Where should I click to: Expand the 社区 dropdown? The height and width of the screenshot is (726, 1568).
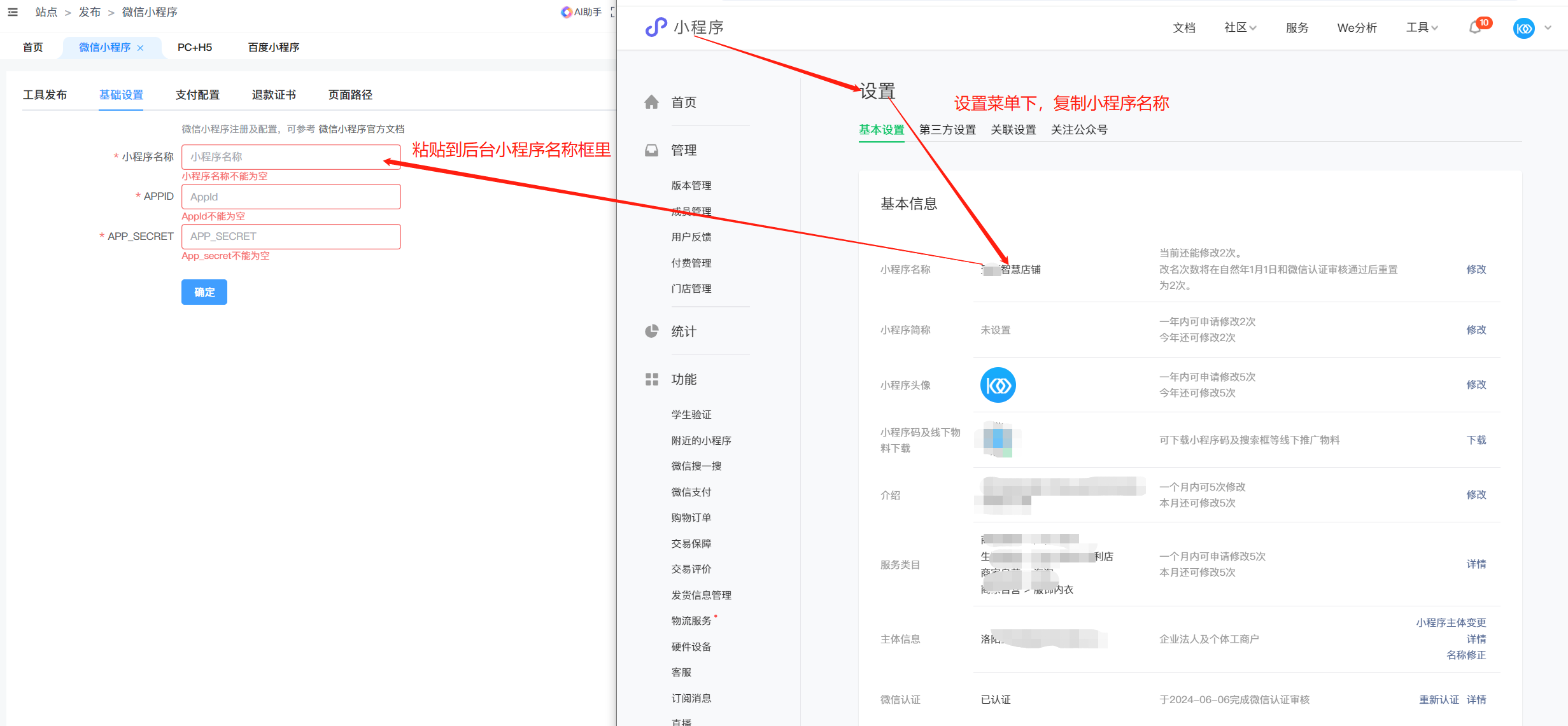pos(1240,27)
